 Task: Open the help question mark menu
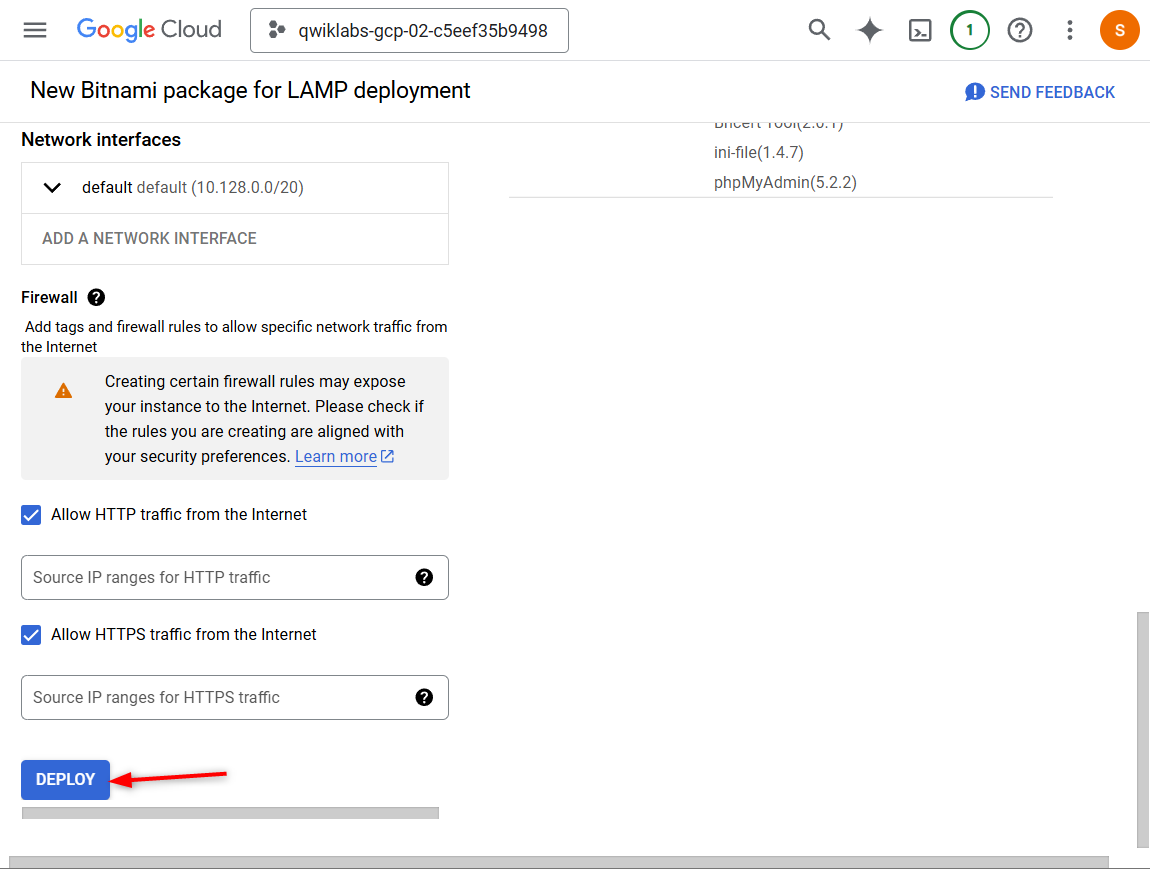(x=1019, y=30)
